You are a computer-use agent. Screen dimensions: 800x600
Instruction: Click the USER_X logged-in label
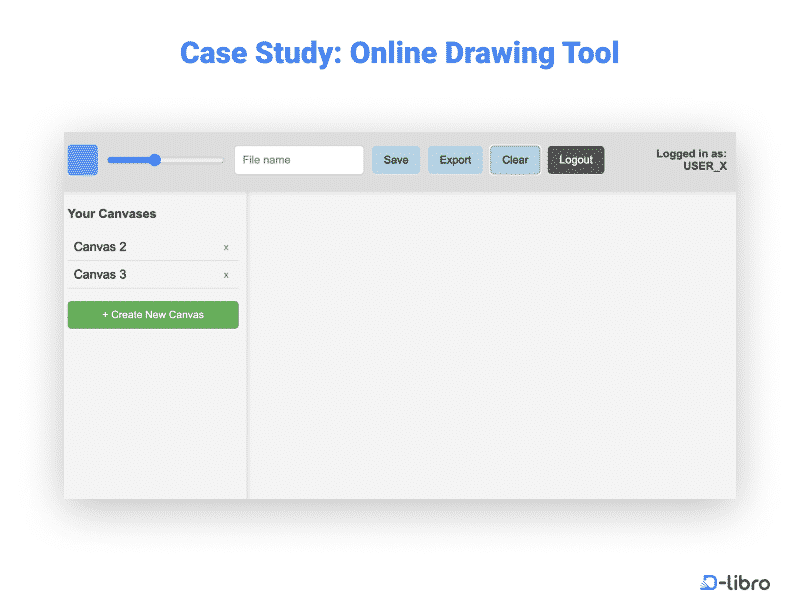coord(690,161)
